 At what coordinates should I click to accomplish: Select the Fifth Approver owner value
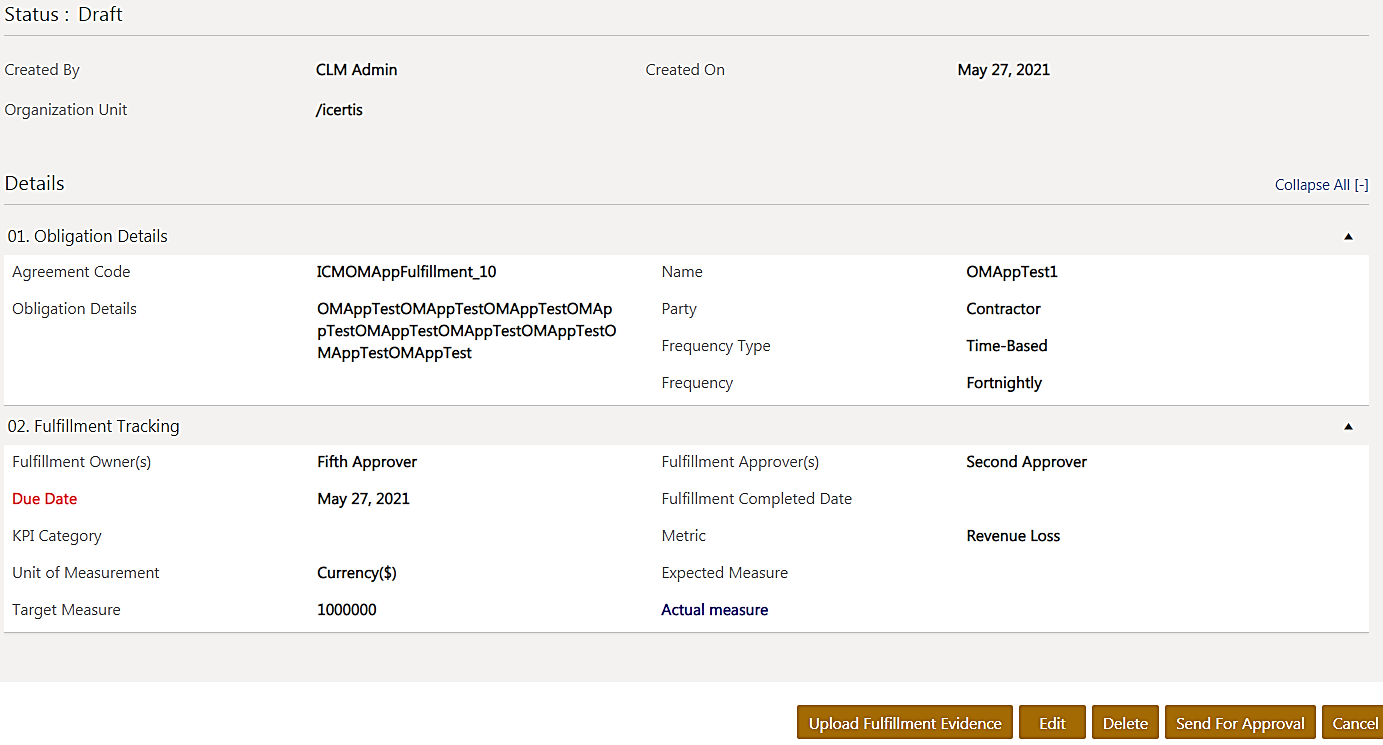[x=367, y=462]
